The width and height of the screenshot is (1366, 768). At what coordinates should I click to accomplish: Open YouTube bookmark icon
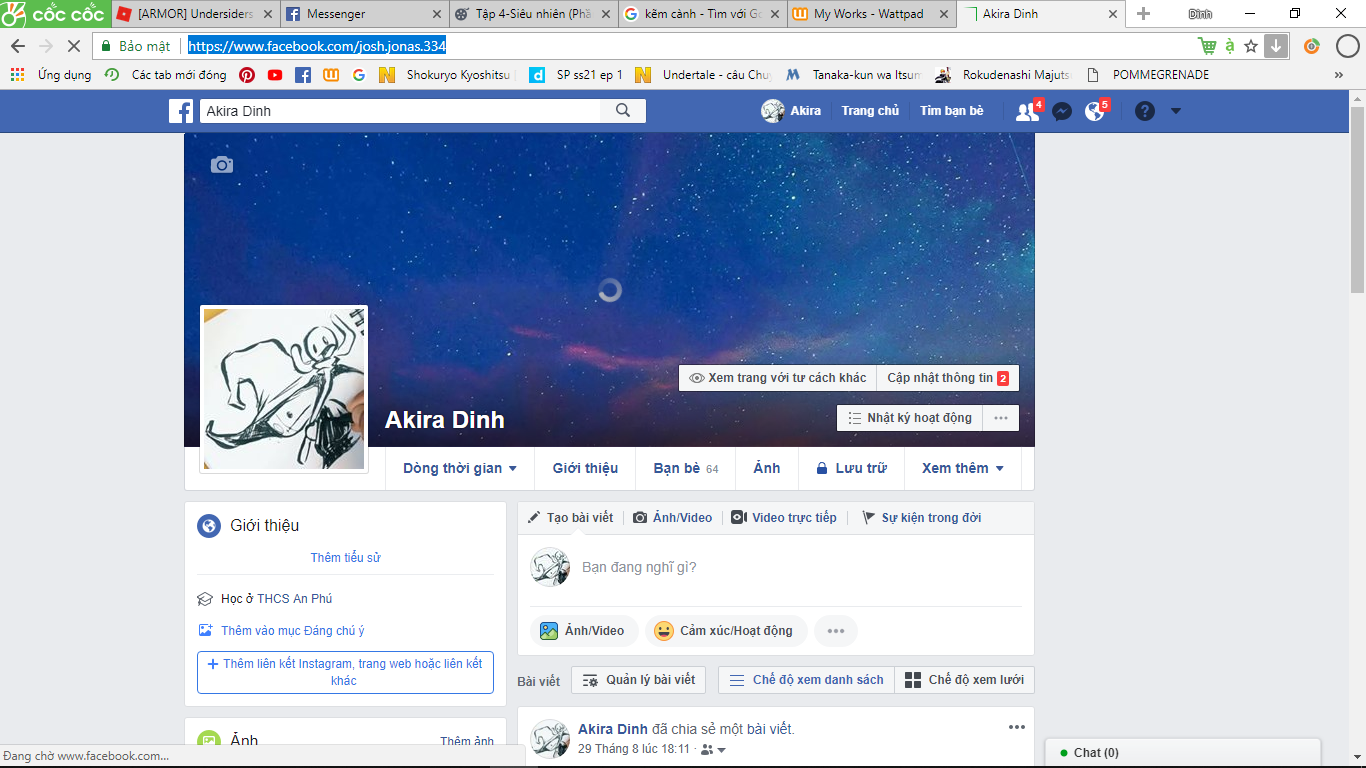[x=275, y=75]
